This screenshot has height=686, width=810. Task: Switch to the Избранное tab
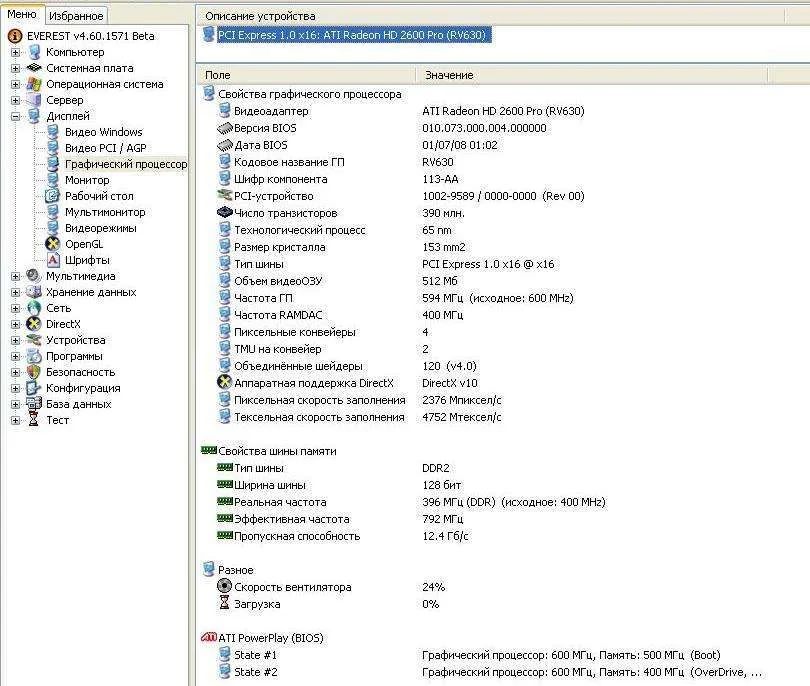pos(76,16)
